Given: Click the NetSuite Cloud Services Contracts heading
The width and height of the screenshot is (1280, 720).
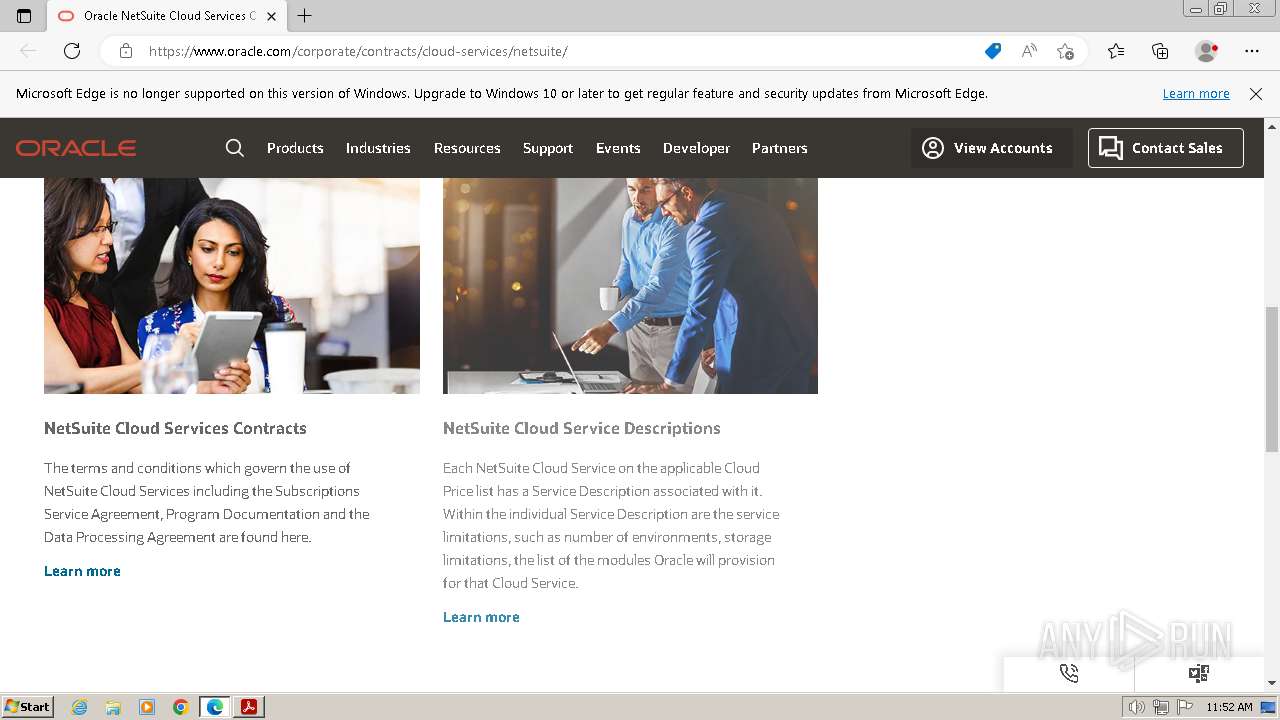Looking at the screenshot, I should point(175,428).
